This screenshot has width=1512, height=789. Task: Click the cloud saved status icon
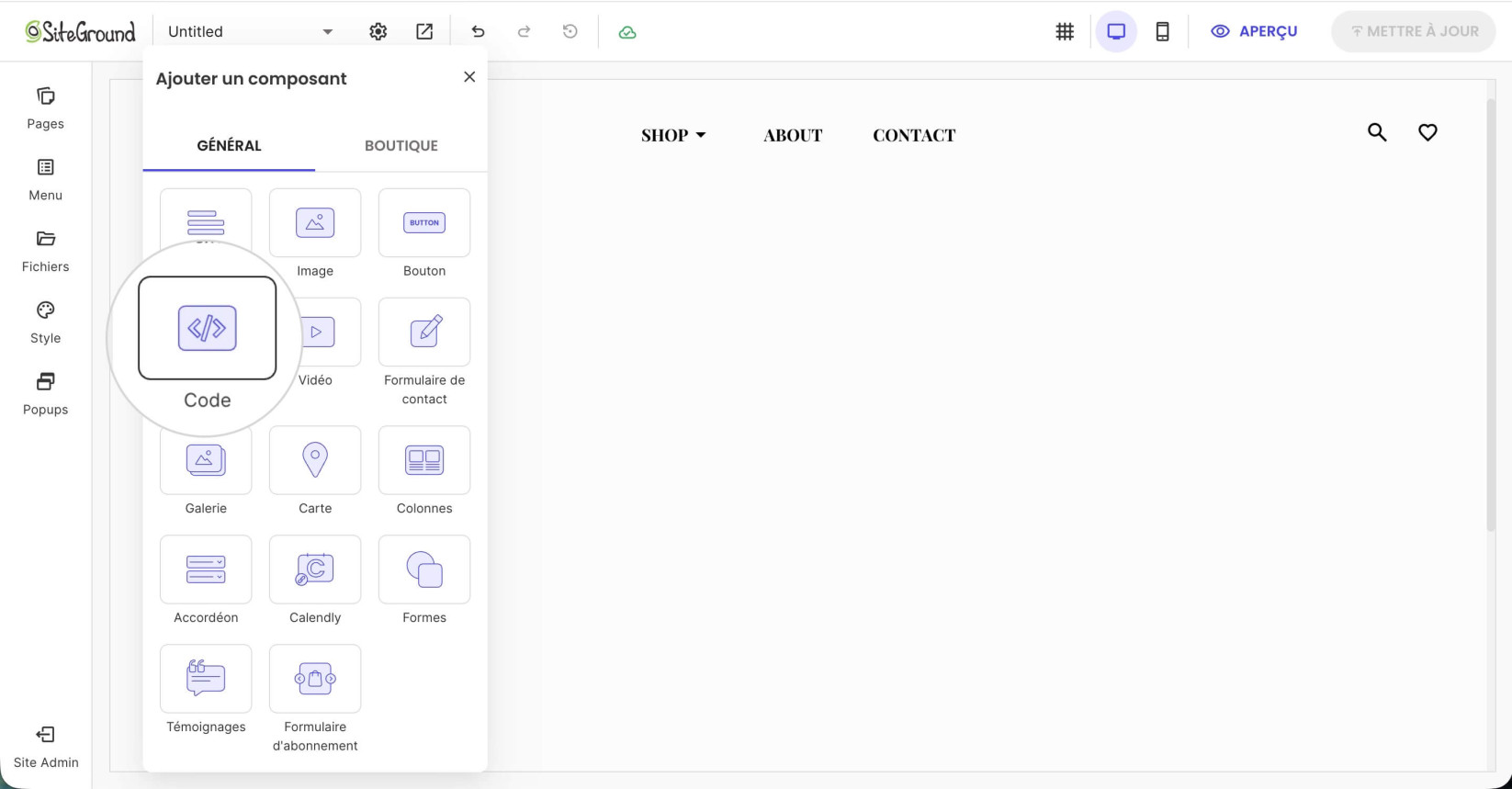coord(627,32)
